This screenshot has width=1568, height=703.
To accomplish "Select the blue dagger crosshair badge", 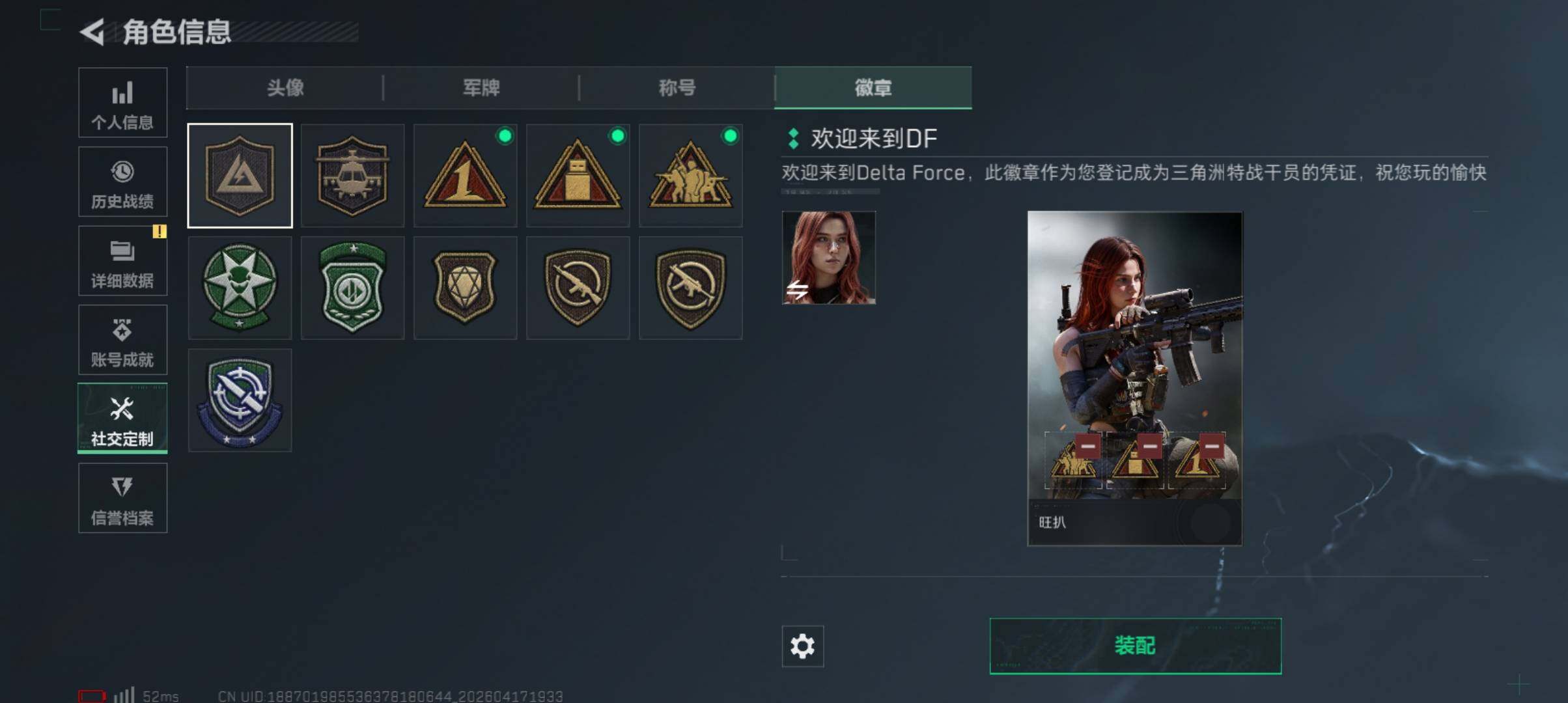I will coord(240,400).
